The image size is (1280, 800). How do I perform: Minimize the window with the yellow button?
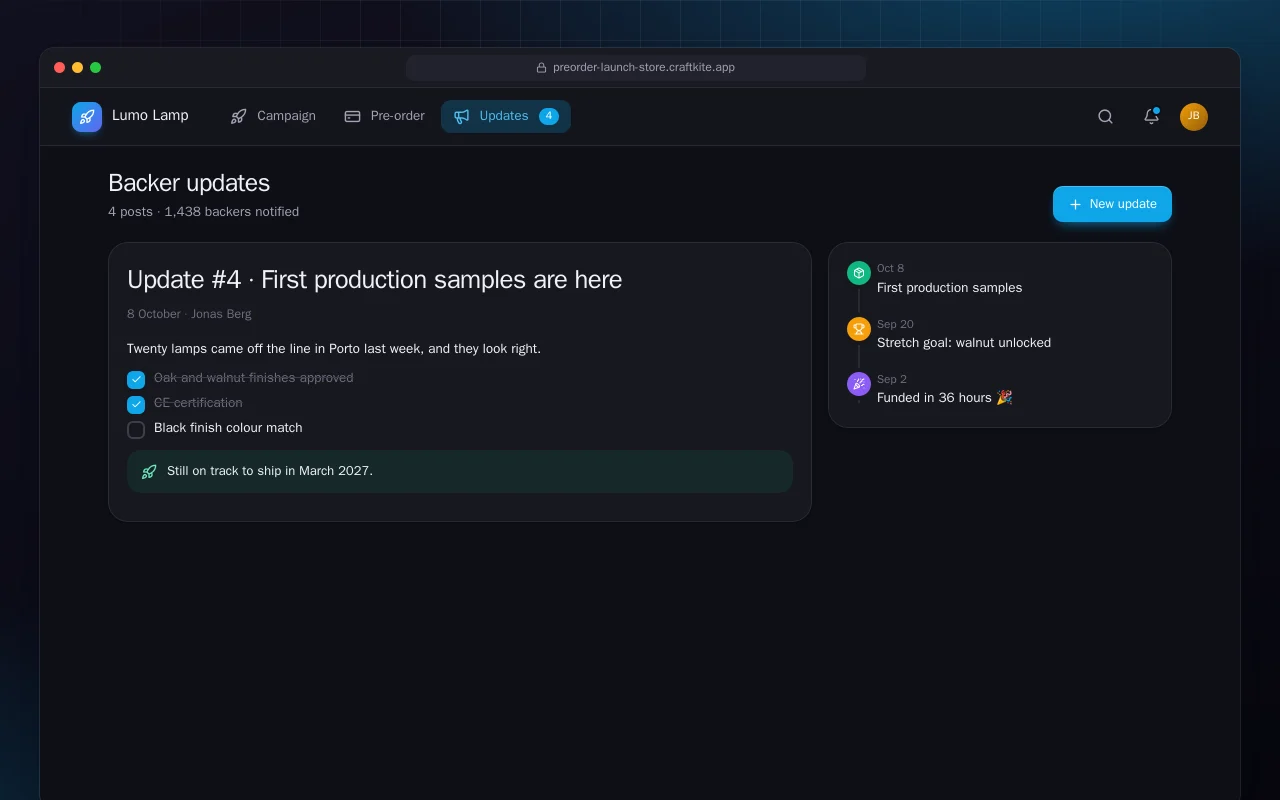tap(78, 68)
